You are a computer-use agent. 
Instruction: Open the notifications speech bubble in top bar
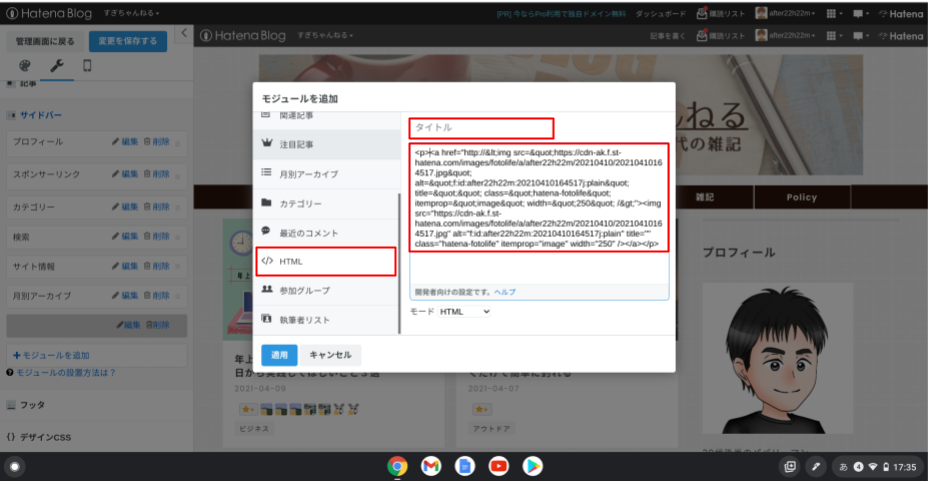pos(861,14)
